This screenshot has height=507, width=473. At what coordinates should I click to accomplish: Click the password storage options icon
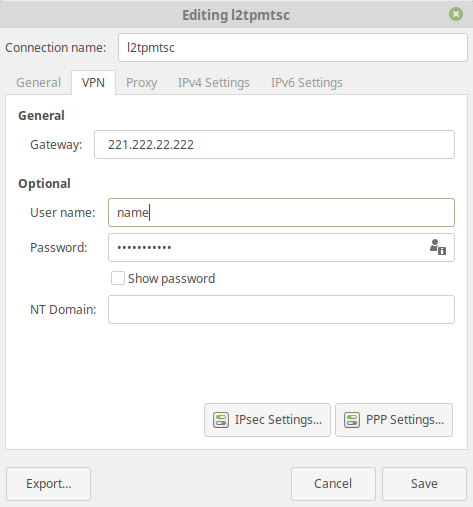coord(438,247)
